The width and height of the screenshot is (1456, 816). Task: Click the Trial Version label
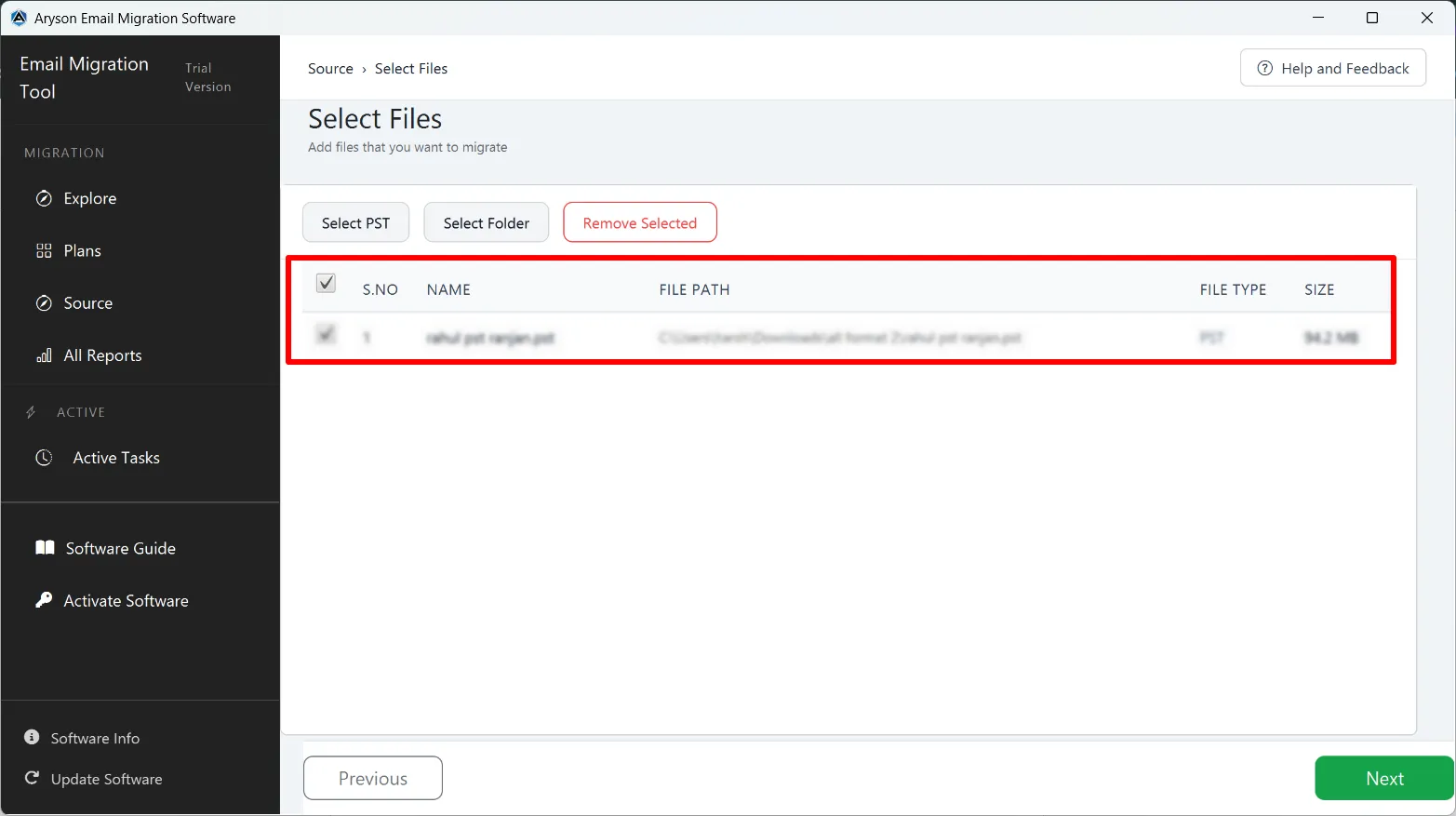tap(207, 77)
